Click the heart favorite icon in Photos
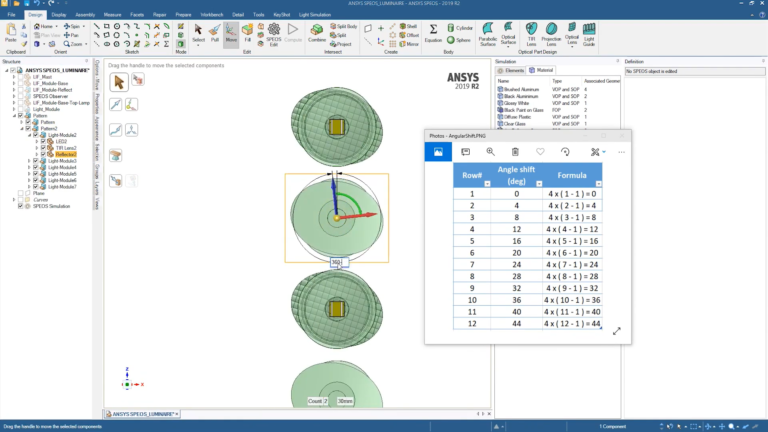Screen dimensions: 768x432 pos(540,152)
